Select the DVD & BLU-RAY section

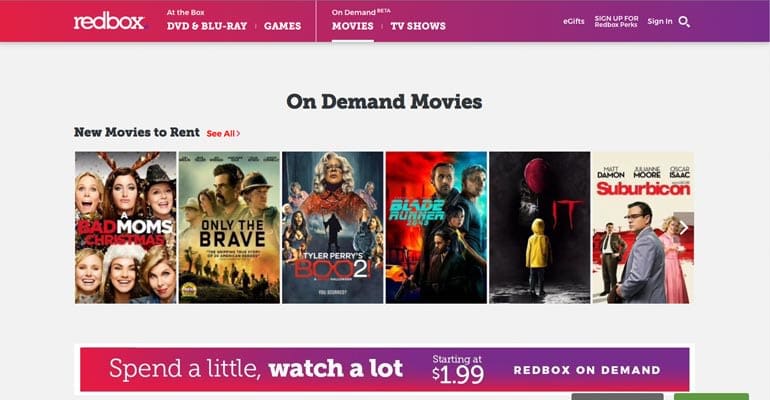coord(207,26)
